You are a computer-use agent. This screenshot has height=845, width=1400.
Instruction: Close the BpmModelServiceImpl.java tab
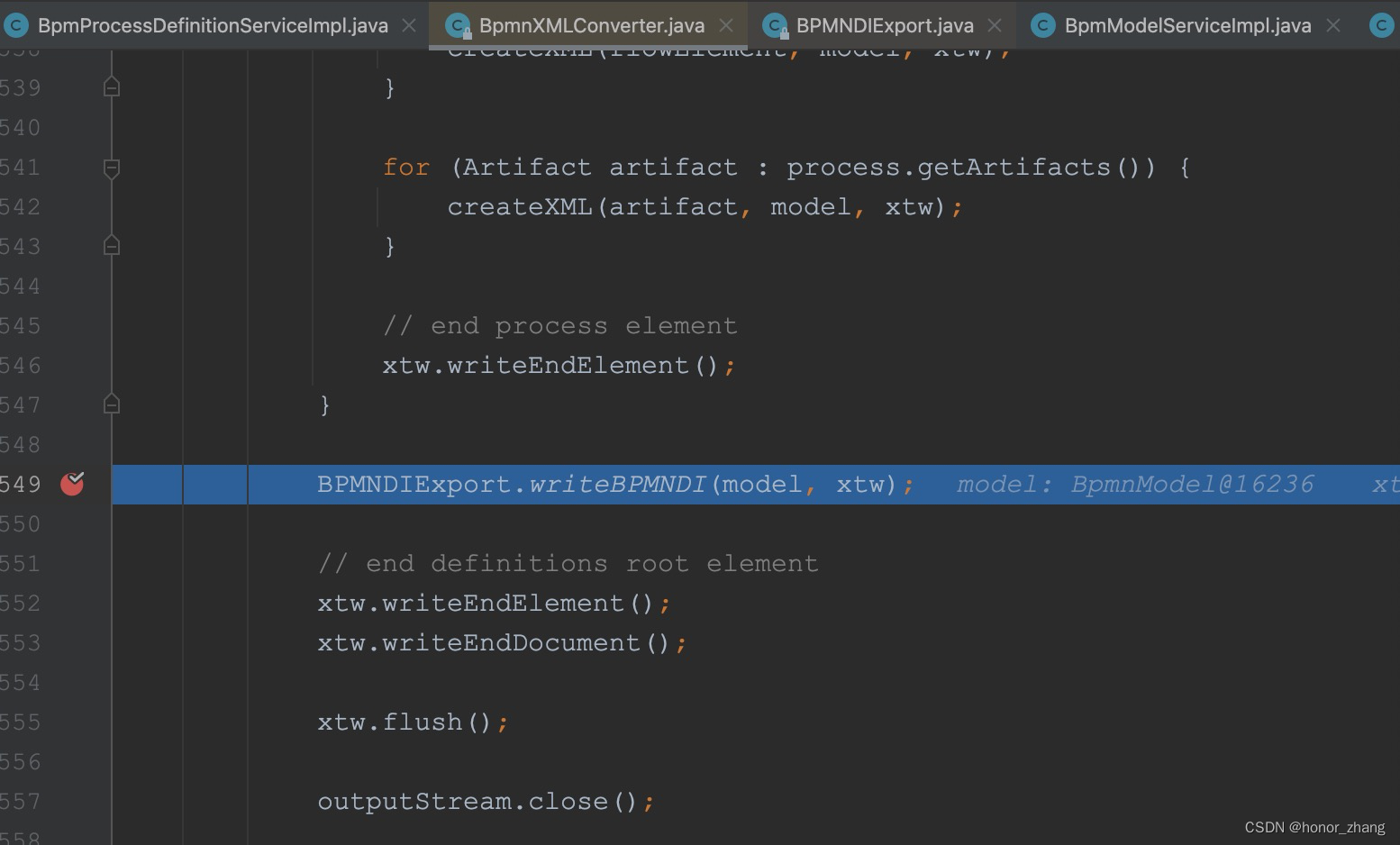point(1332,25)
